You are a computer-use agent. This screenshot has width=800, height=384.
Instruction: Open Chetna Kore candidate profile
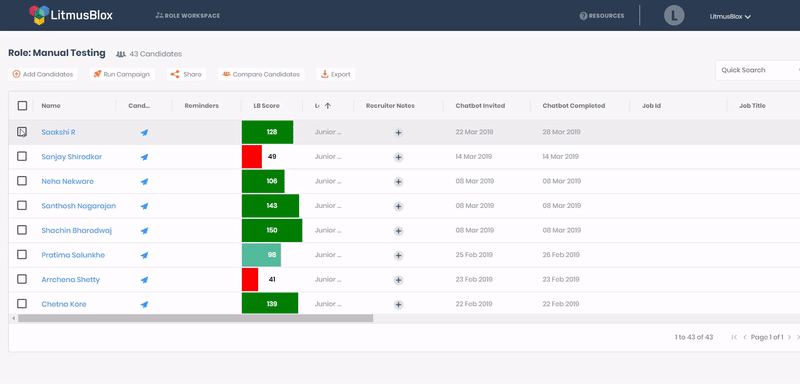point(64,304)
